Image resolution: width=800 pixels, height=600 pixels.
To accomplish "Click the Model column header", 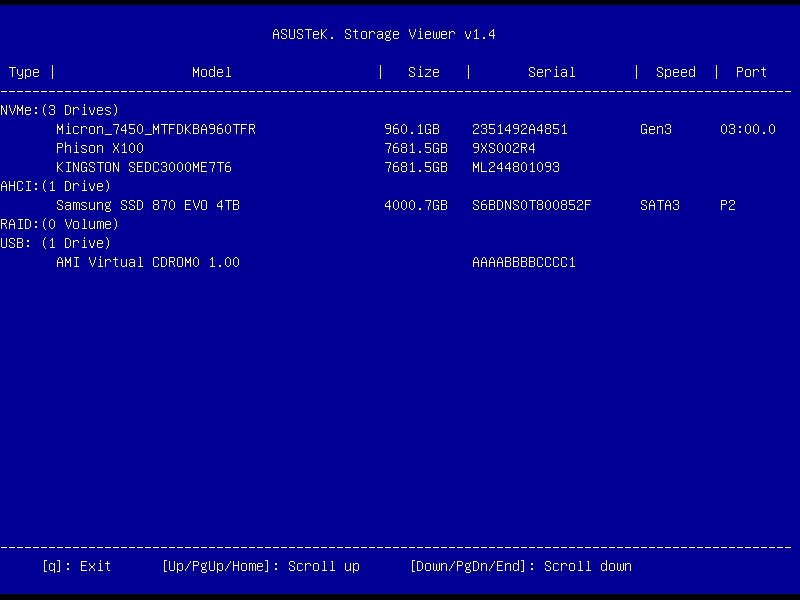I will [x=212, y=72].
